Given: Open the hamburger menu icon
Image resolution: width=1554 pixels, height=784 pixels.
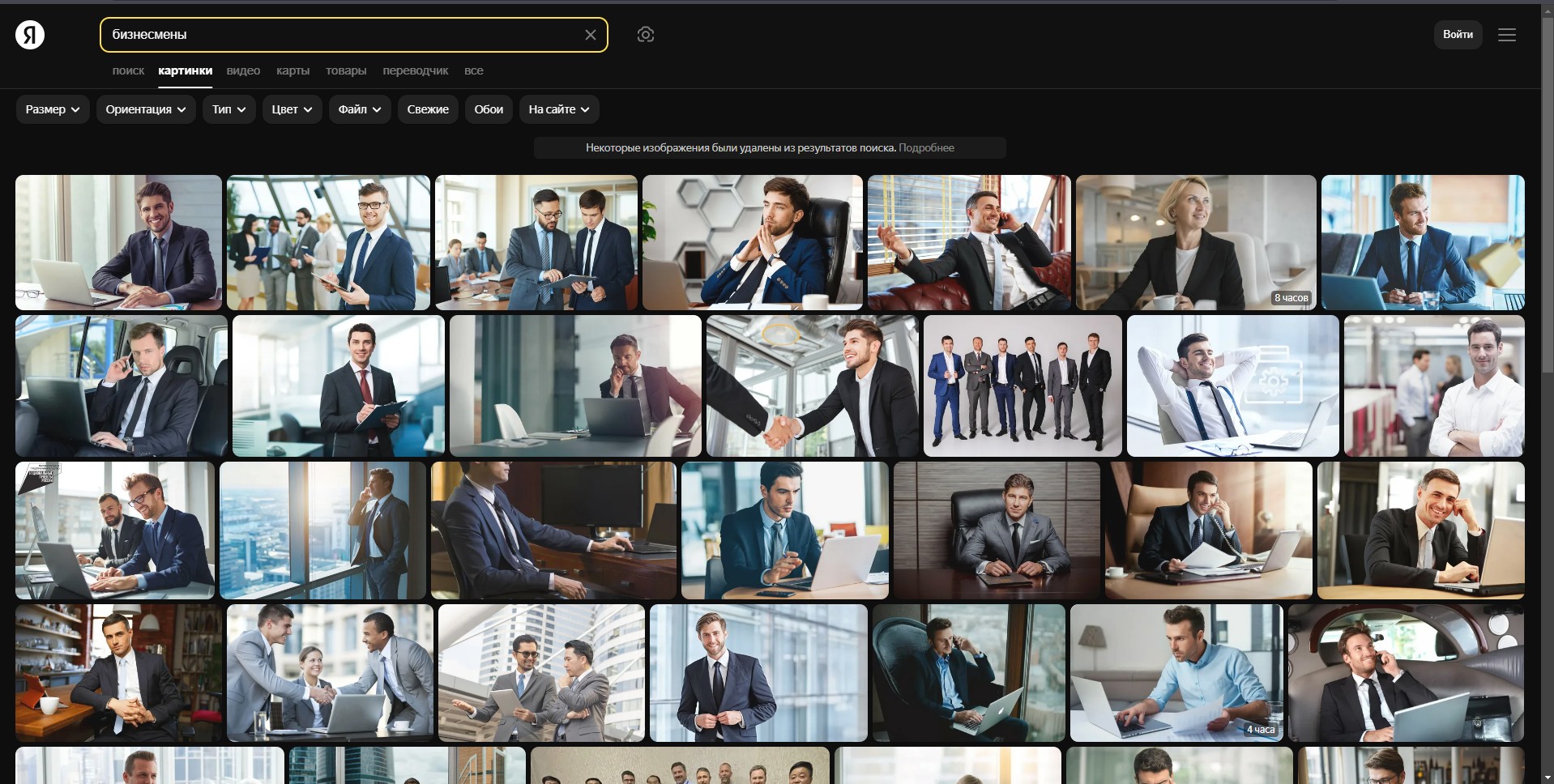Looking at the screenshot, I should coord(1506,35).
